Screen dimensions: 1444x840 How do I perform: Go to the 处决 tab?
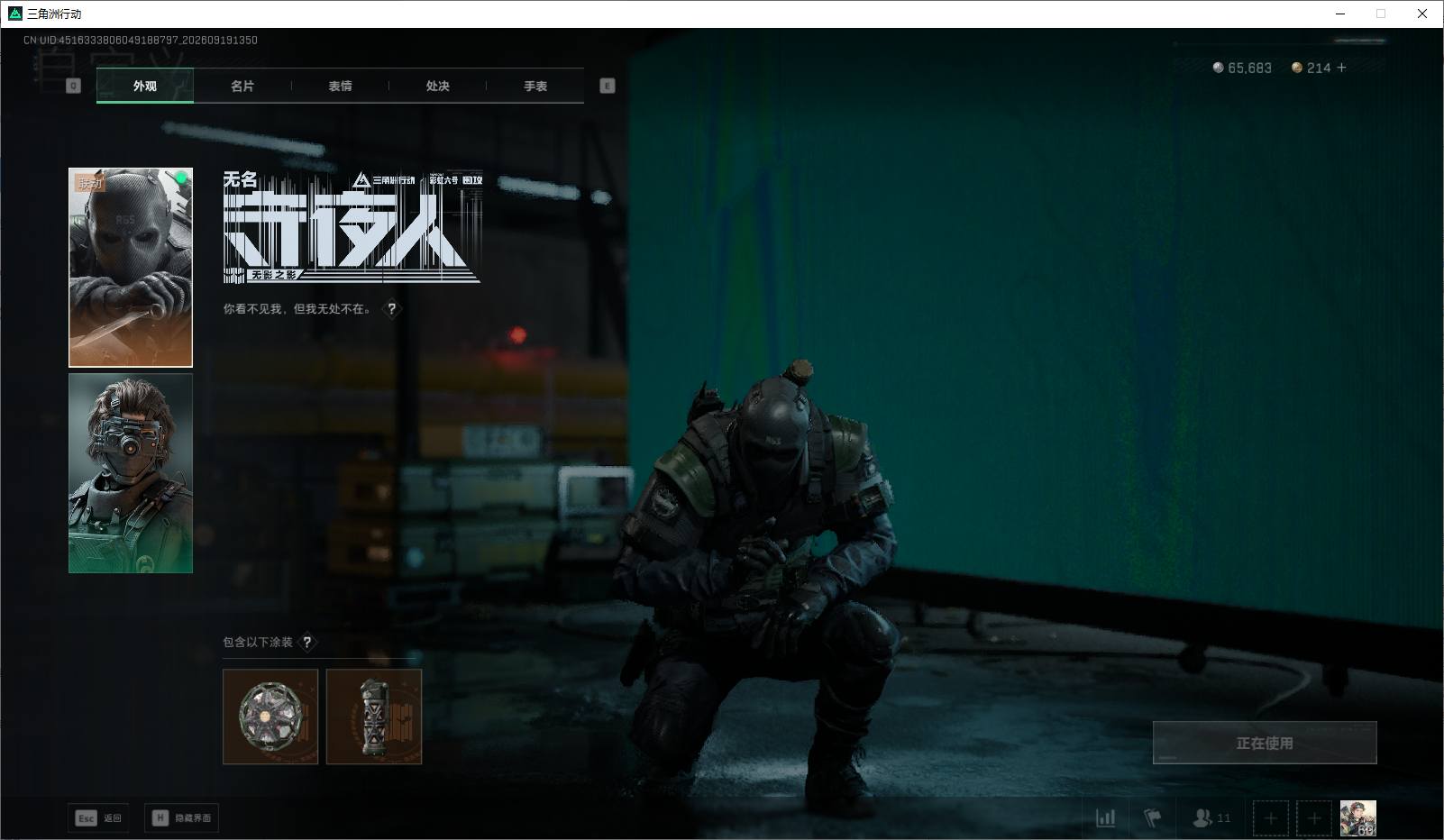437,86
